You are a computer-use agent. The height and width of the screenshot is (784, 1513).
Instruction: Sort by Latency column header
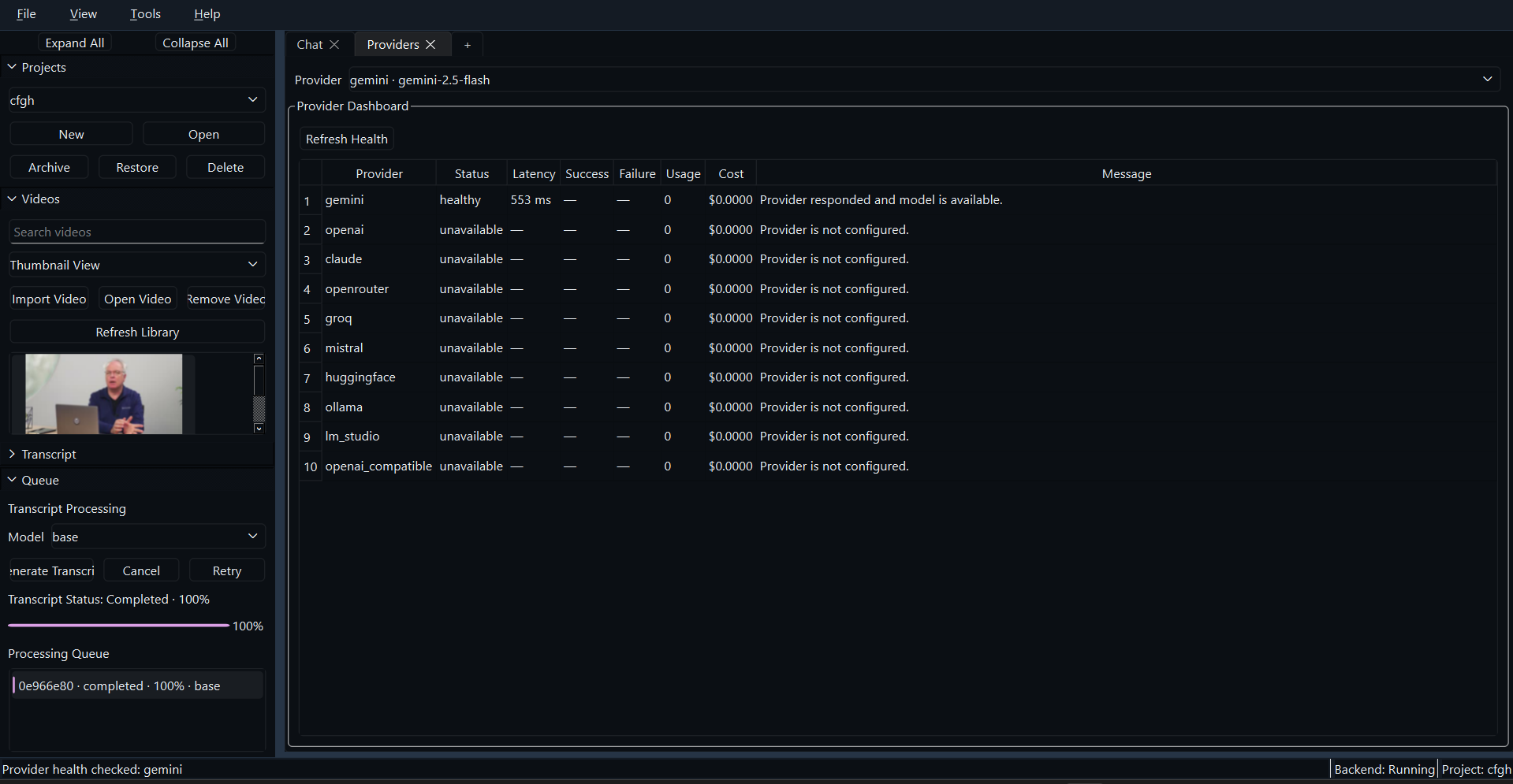[534, 173]
